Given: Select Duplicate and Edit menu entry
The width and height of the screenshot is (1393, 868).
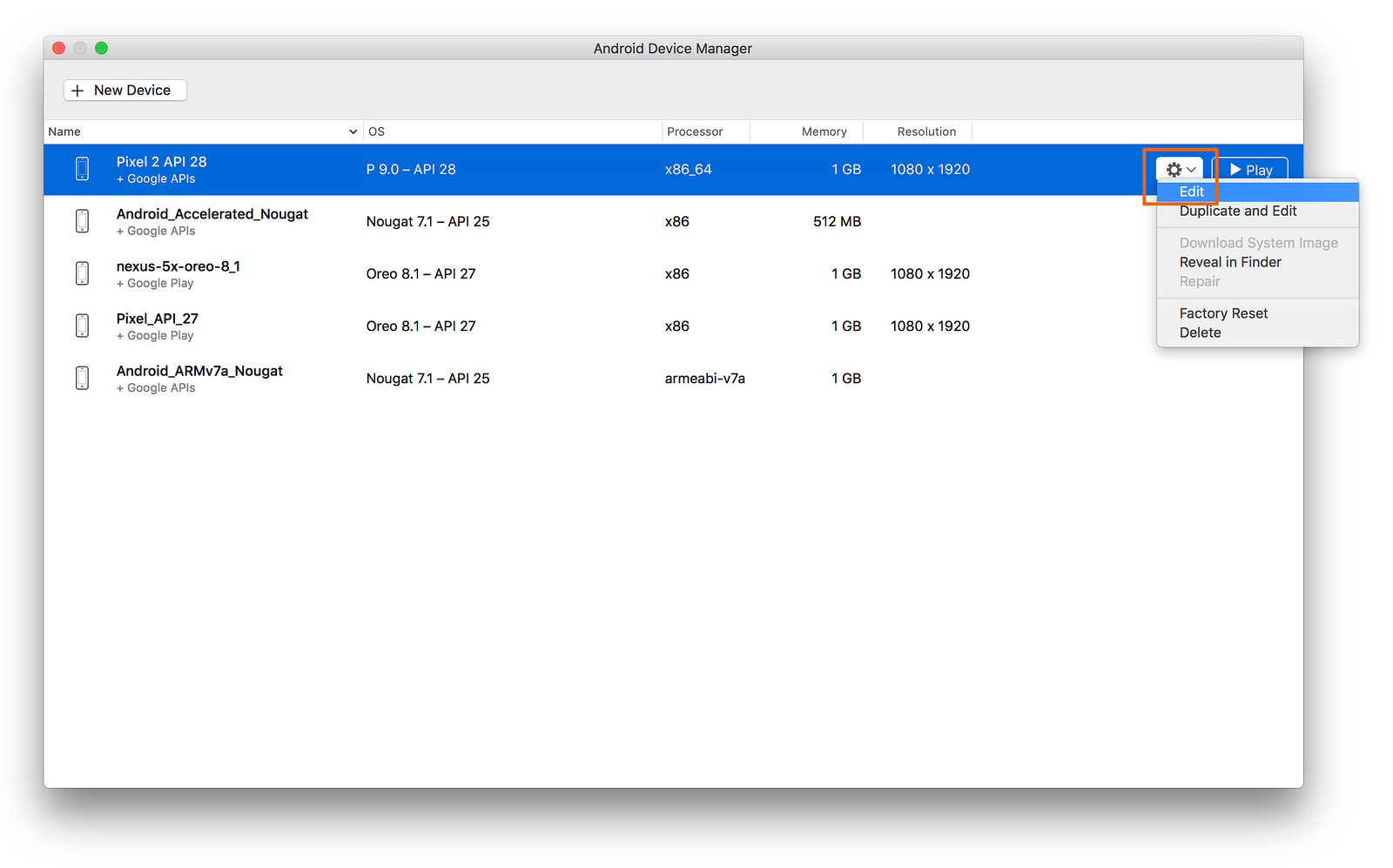Looking at the screenshot, I should (1257, 211).
